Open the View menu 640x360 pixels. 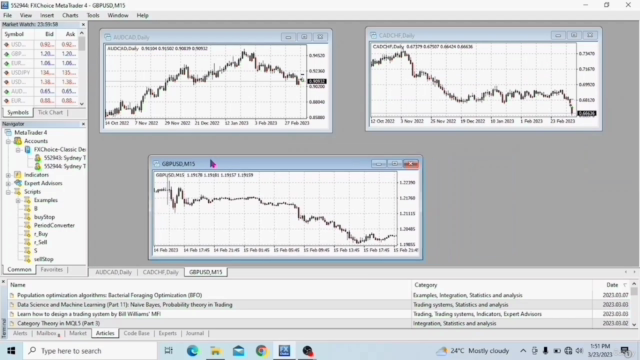26,16
